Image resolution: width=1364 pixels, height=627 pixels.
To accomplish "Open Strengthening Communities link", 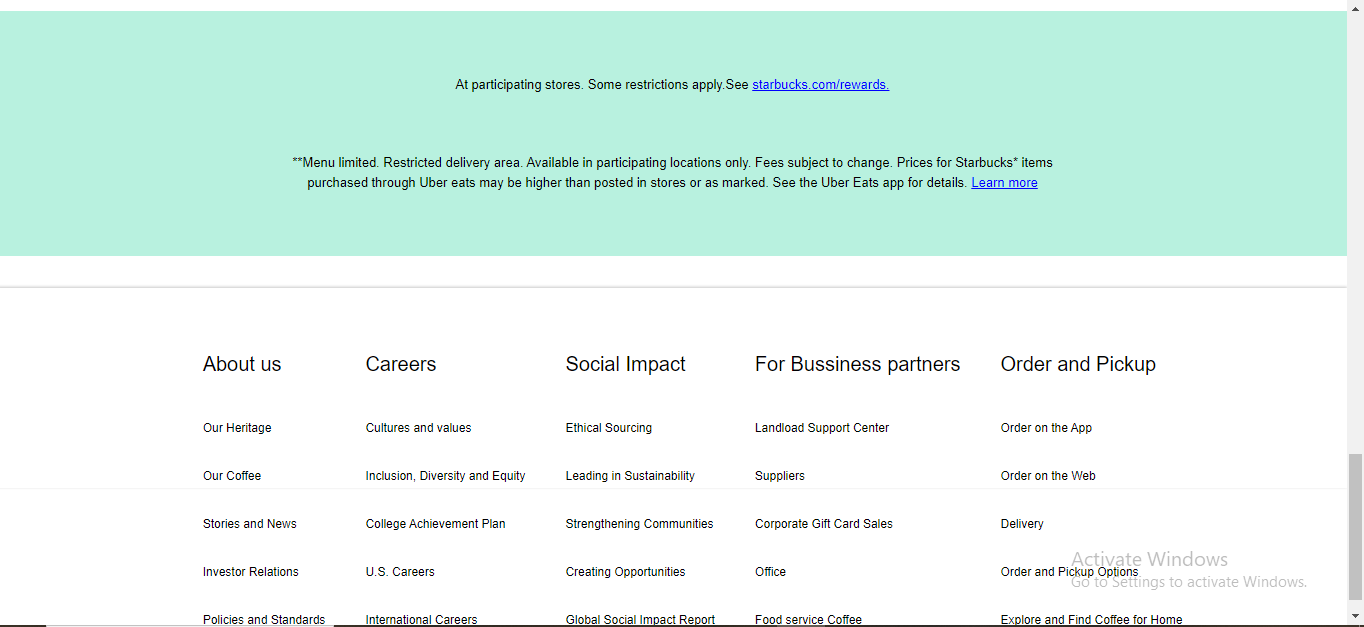I will (640, 524).
